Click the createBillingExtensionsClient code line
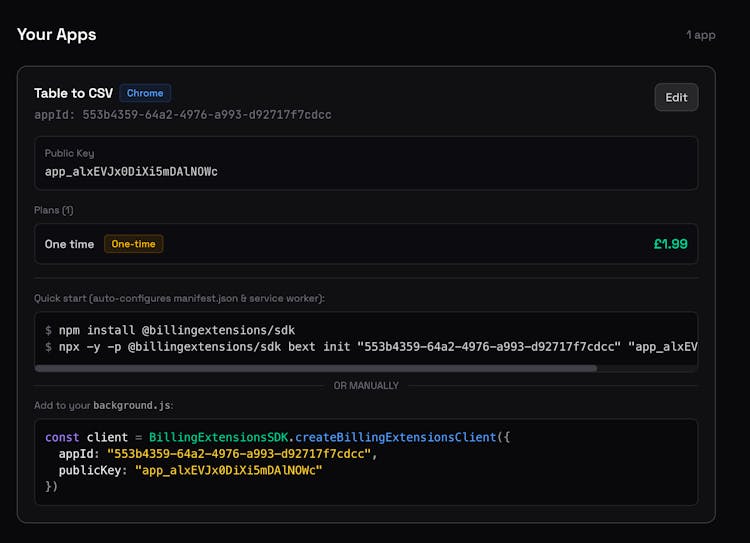This screenshot has height=543, width=750. click(x=277, y=438)
